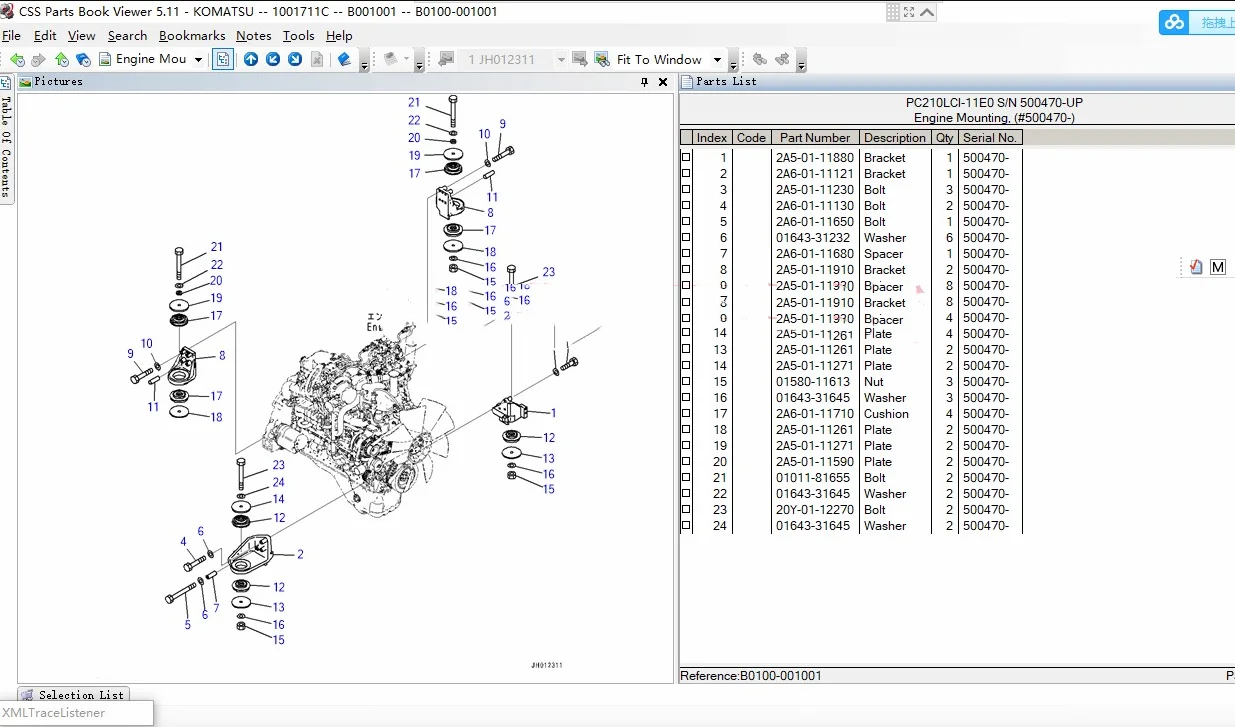
Task: Check the box for index 1 Bracket
Action: 686,158
